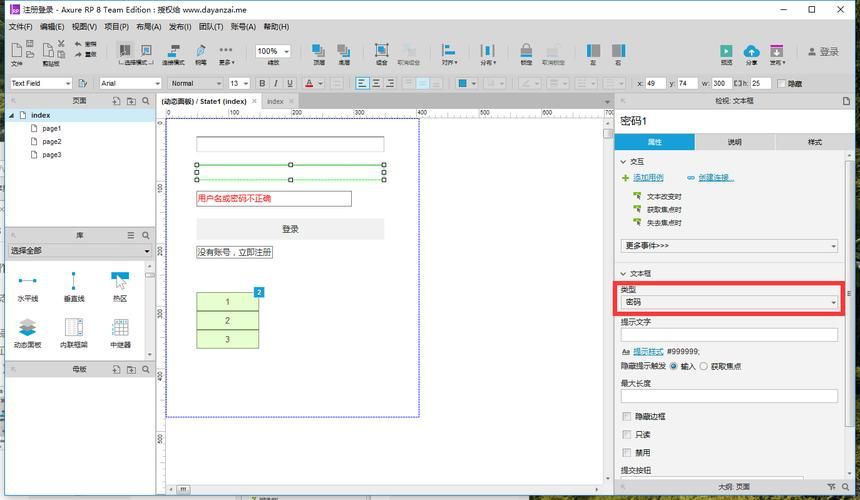This screenshot has width=860, height=500.
Task: Align text left in format bar
Action: click(x=362, y=83)
